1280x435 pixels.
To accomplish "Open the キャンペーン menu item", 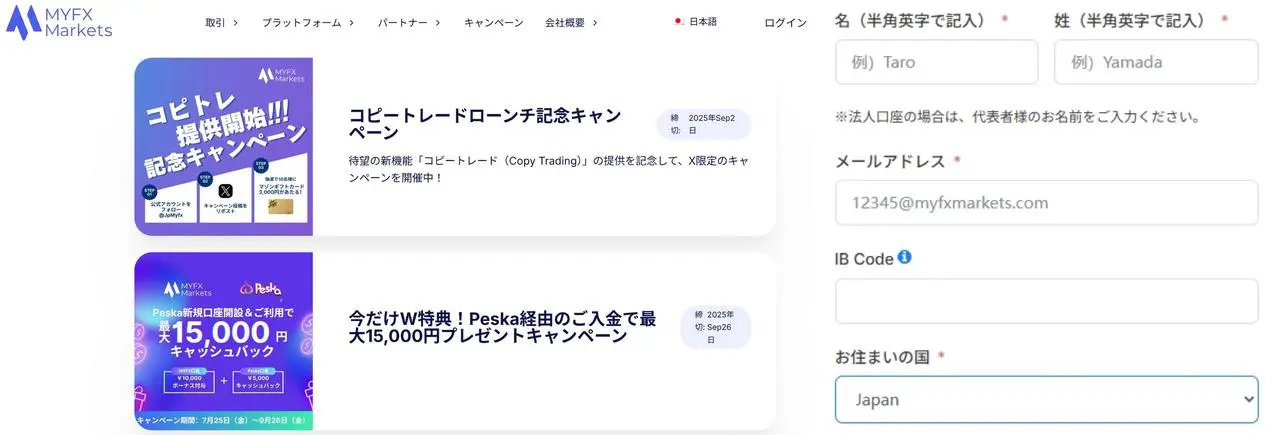I will pyautogui.click(x=493, y=22).
